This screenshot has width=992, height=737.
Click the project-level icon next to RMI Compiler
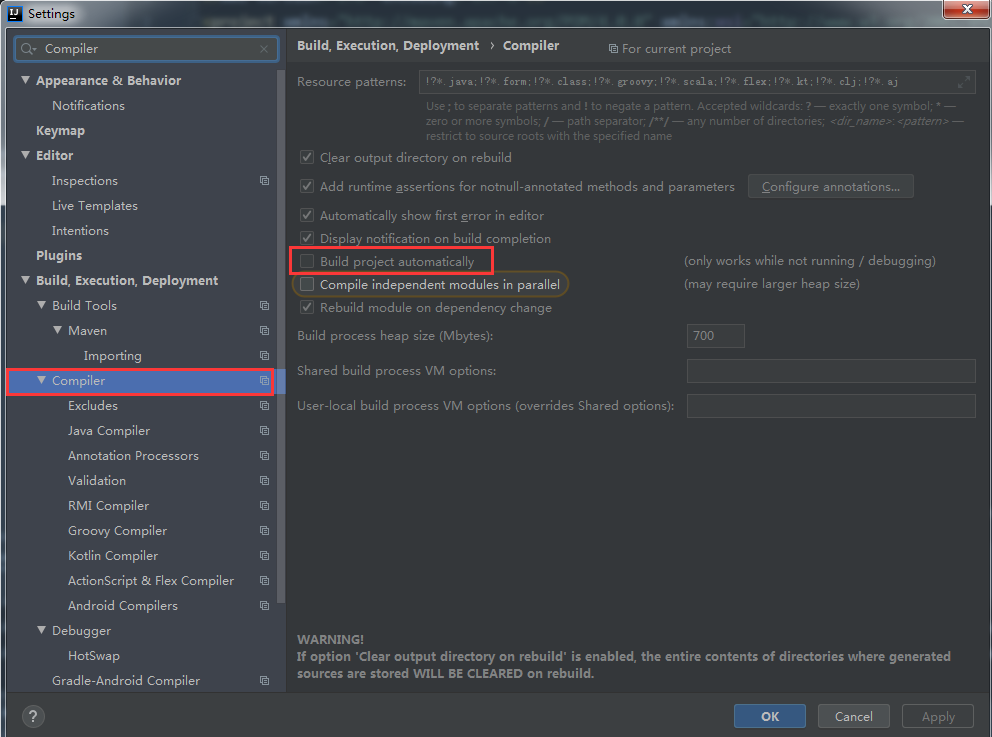[x=264, y=505]
